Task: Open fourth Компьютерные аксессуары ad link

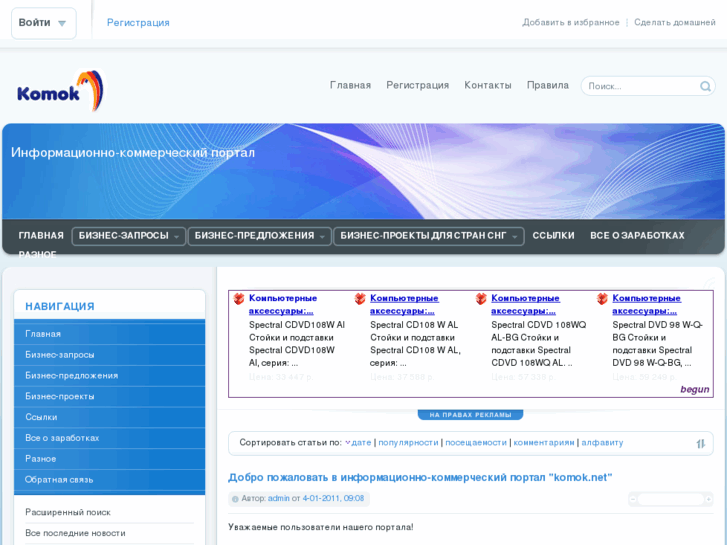Action: 646,305
